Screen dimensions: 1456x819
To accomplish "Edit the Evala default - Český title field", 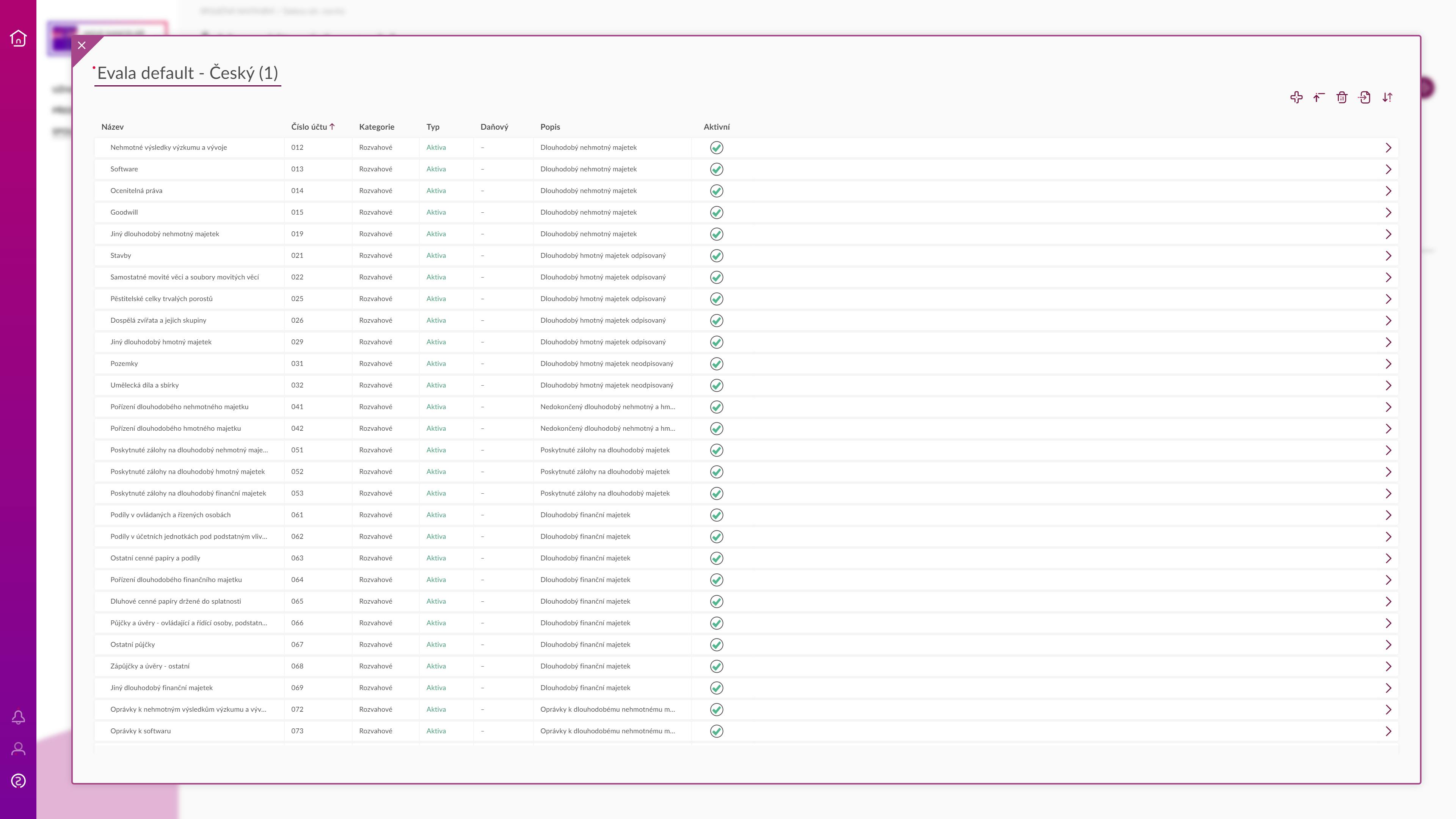I will pos(188,73).
